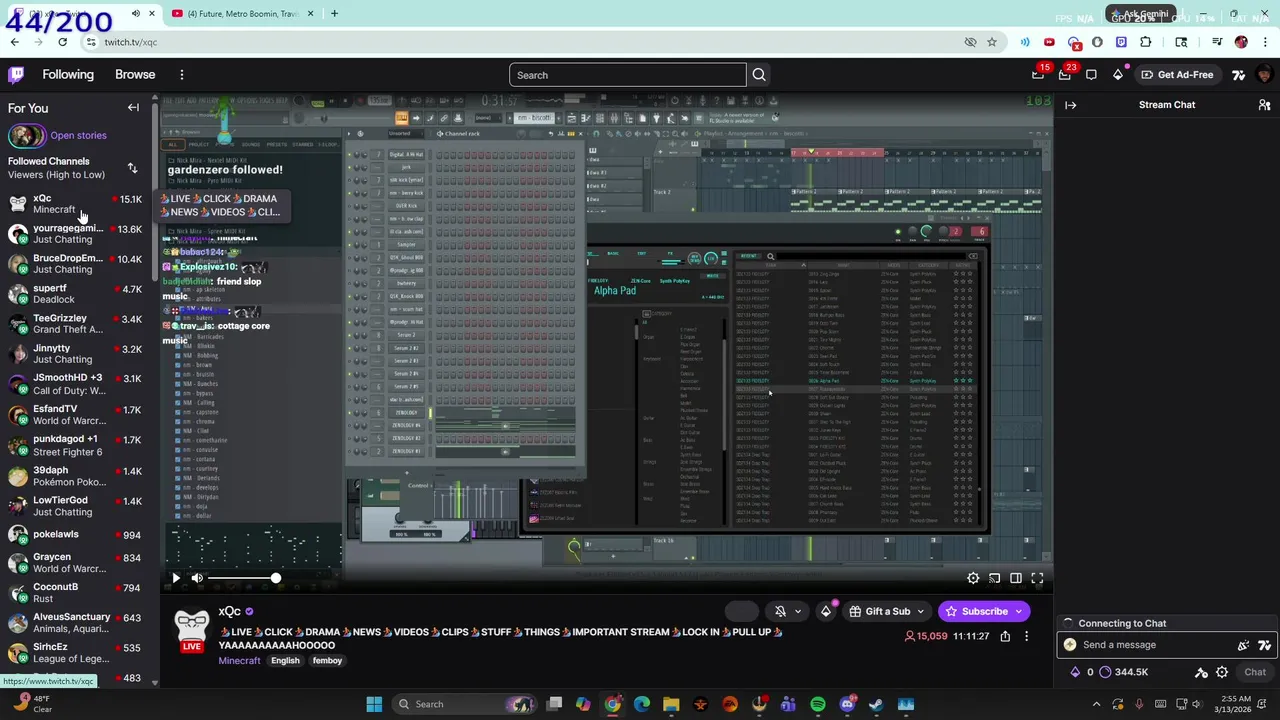Open the Browse tab
The height and width of the screenshot is (720, 1280).
pyautogui.click(x=135, y=75)
